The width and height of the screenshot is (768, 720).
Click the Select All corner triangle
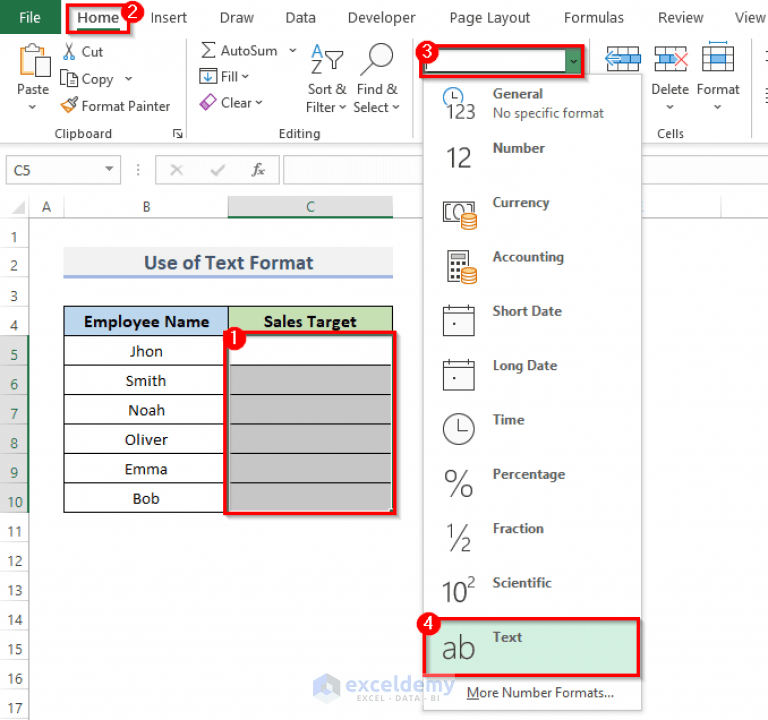point(18,207)
